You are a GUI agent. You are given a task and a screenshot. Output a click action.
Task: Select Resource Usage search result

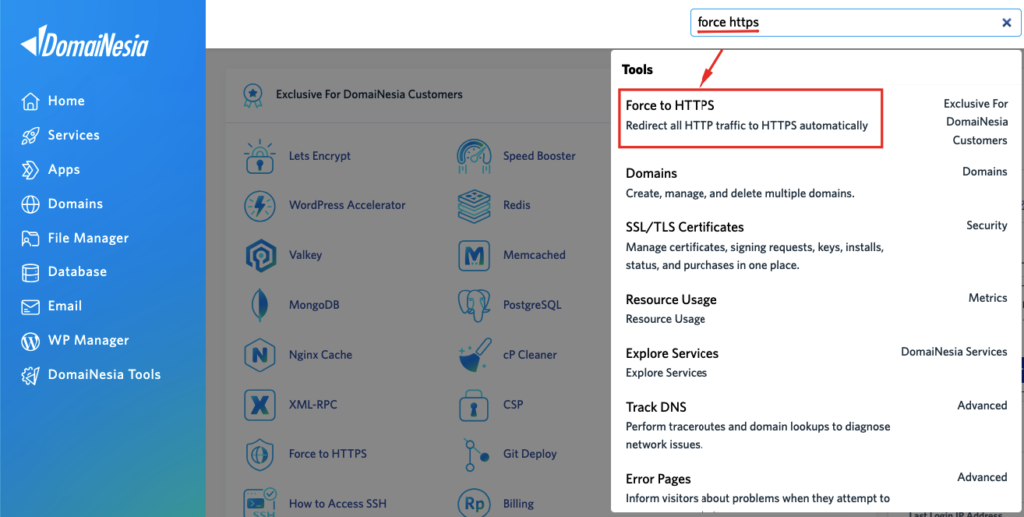tap(816, 309)
